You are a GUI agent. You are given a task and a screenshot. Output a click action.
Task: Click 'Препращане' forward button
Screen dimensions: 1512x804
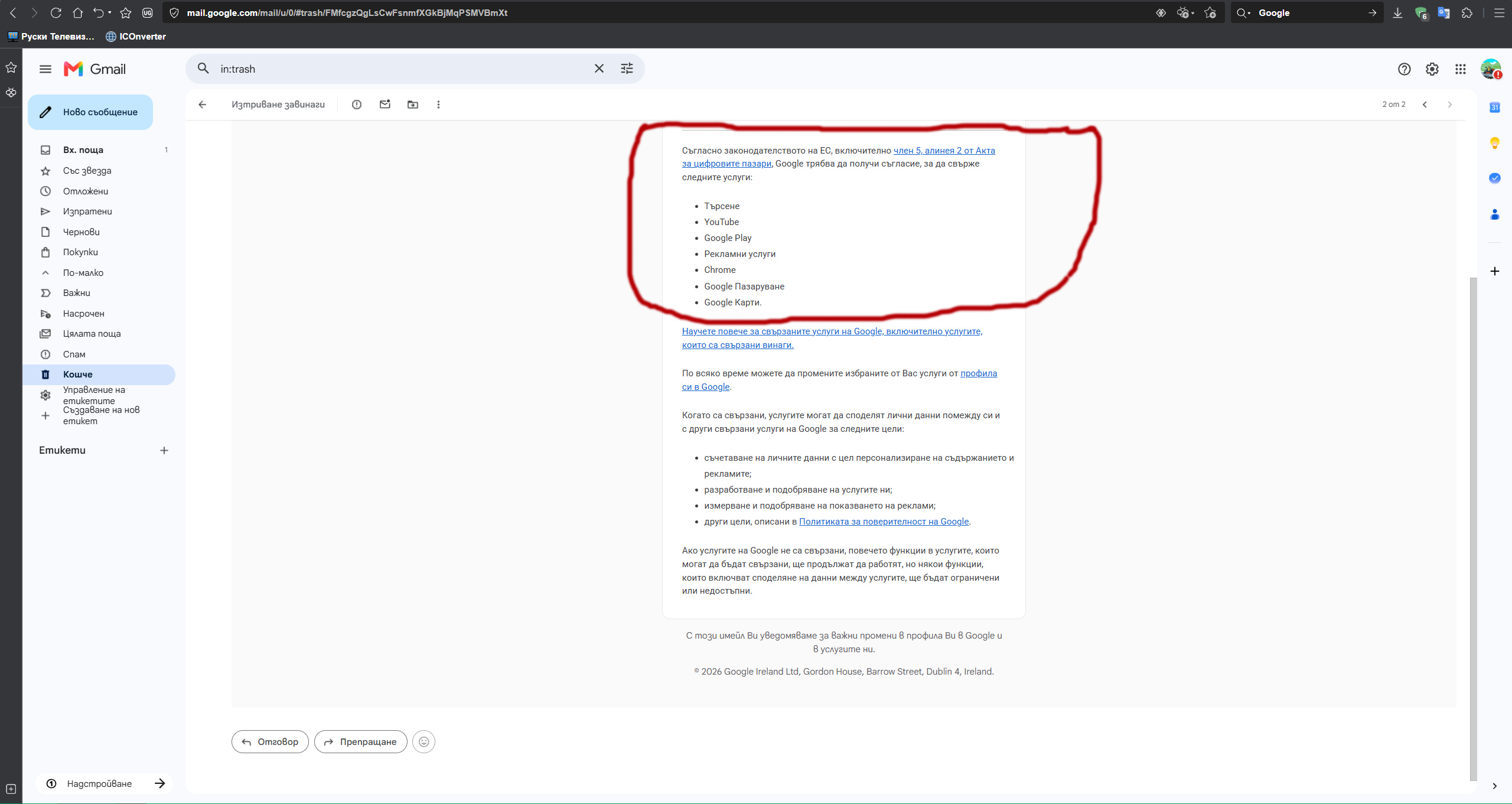click(361, 742)
